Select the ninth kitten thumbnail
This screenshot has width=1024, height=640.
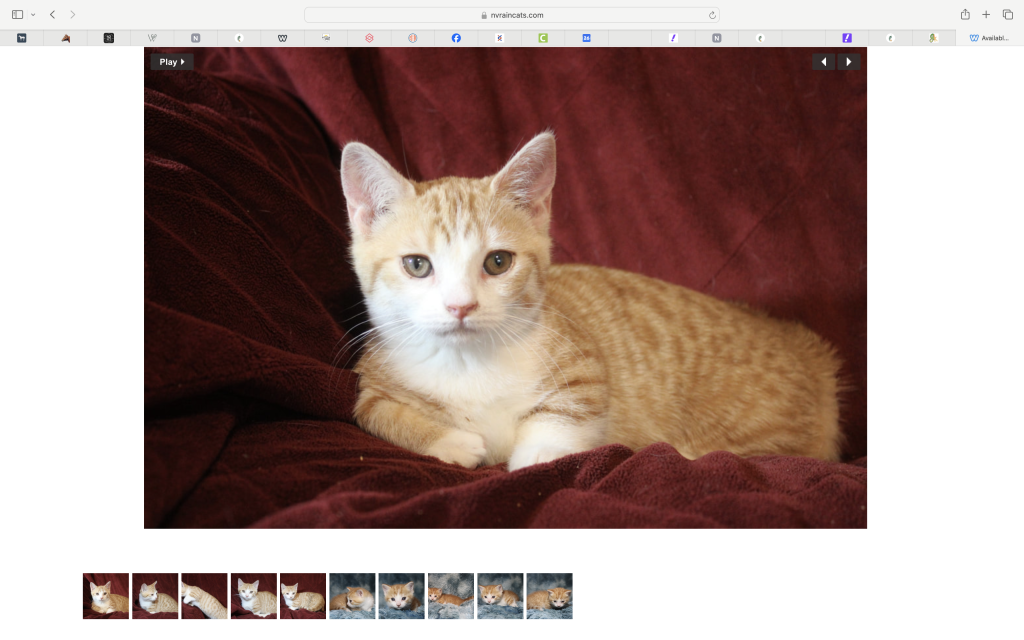[x=500, y=596]
